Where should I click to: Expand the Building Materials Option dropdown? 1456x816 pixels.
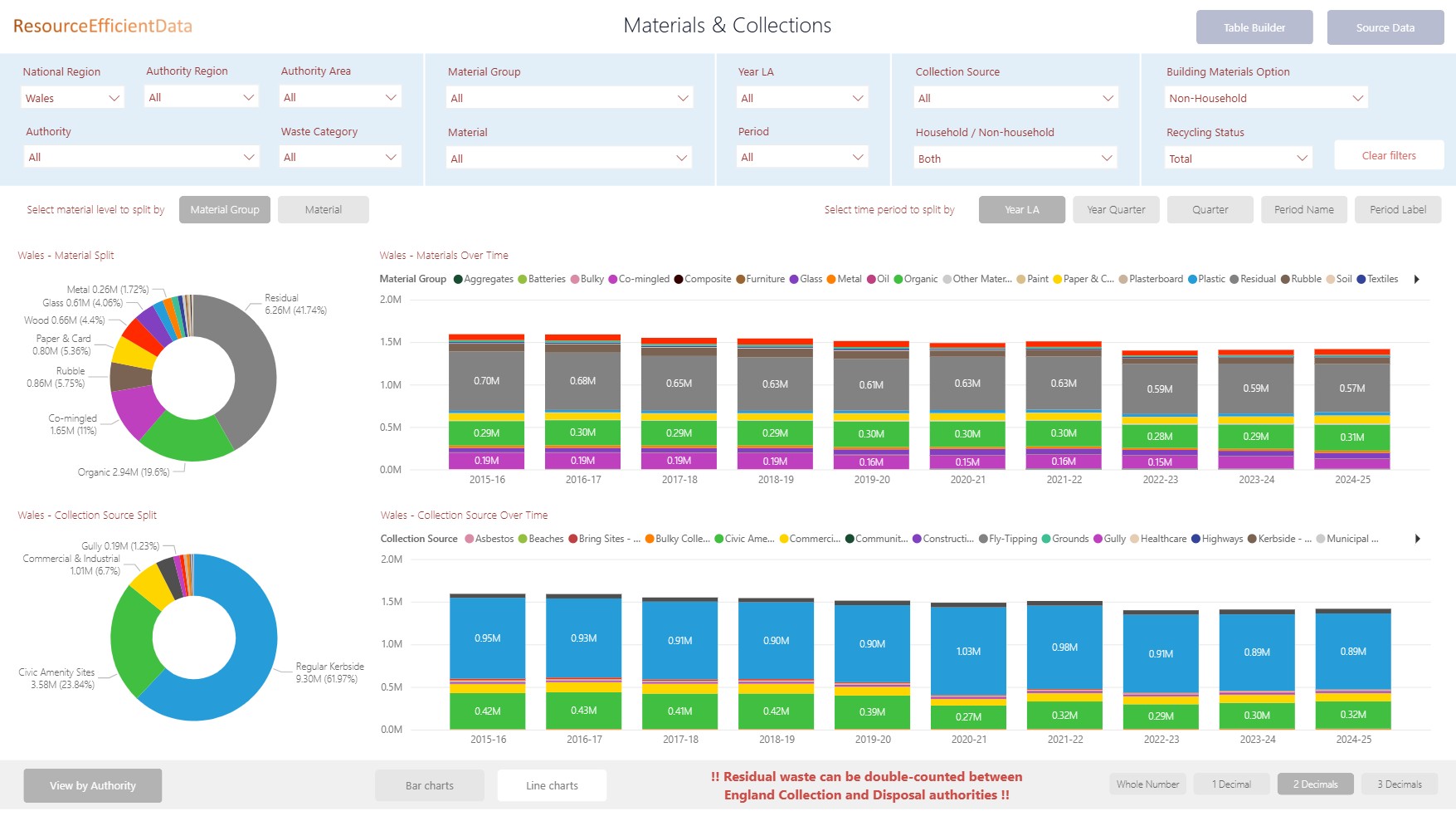1265,98
